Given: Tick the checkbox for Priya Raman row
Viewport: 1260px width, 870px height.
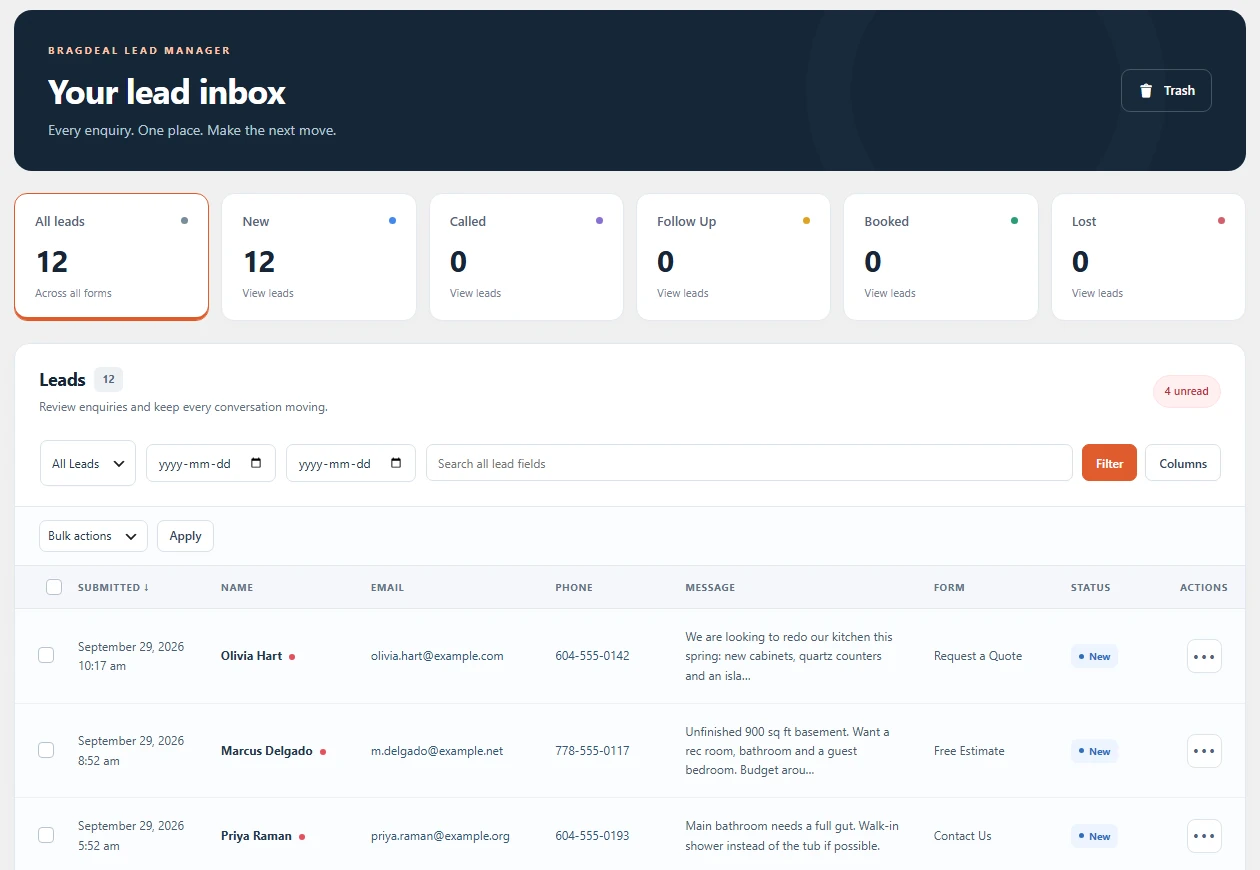Looking at the screenshot, I should [x=46, y=835].
